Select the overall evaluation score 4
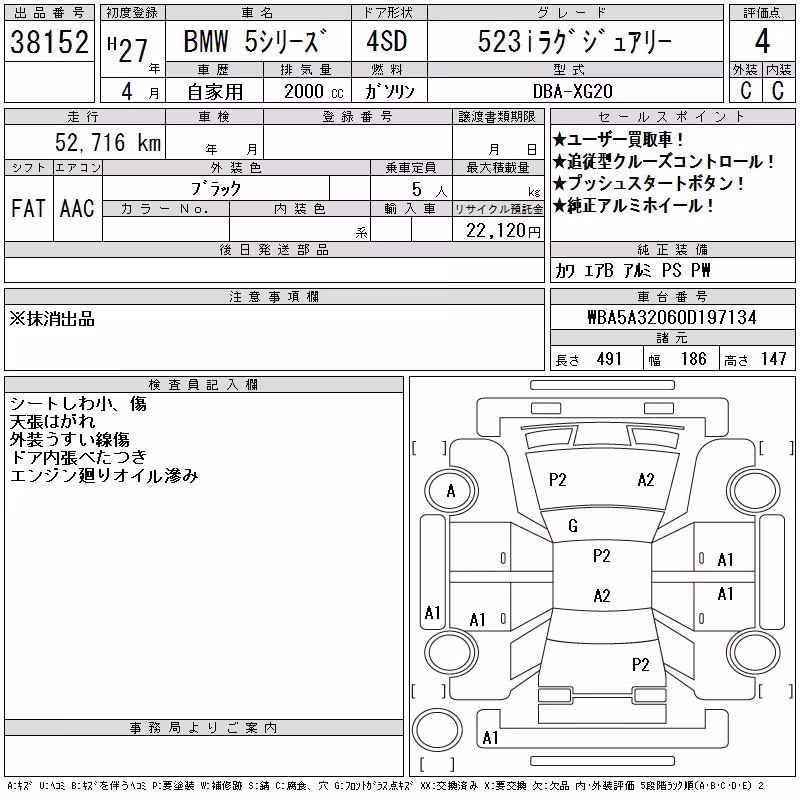This screenshot has width=800, height=800. coord(762,41)
